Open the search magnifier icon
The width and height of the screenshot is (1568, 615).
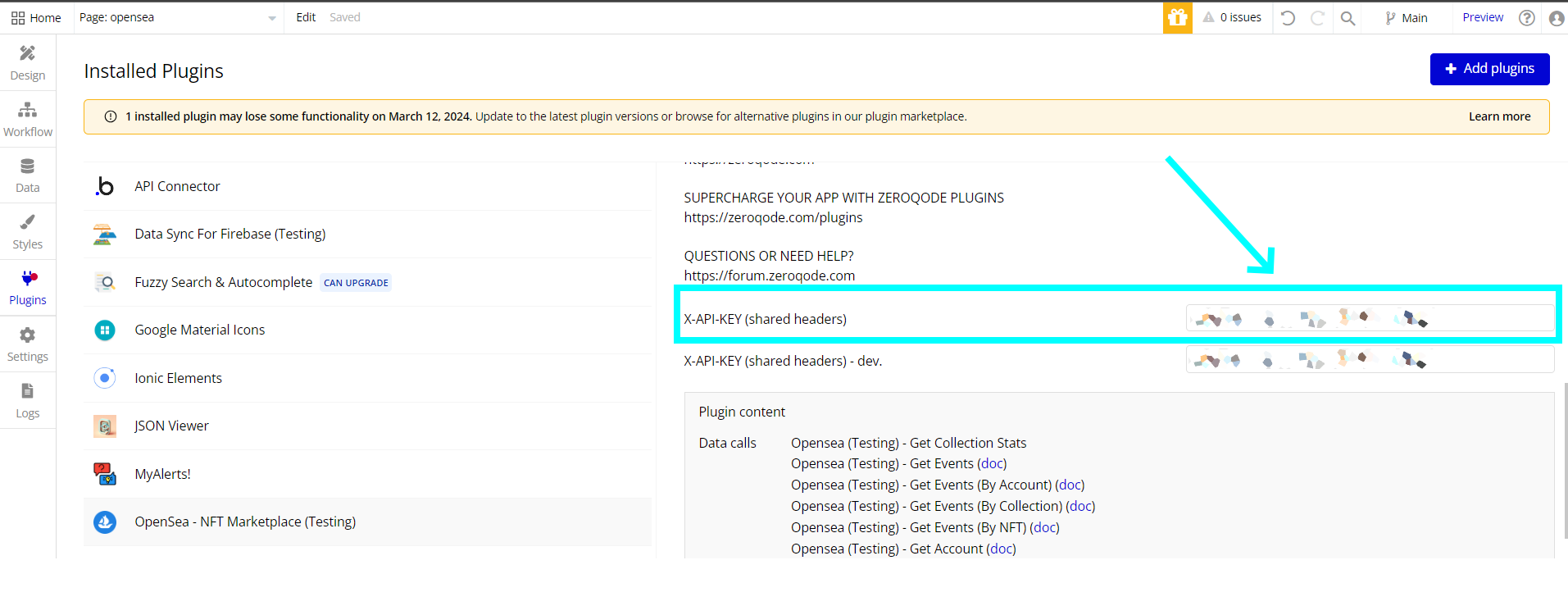(x=1348, y=17)
